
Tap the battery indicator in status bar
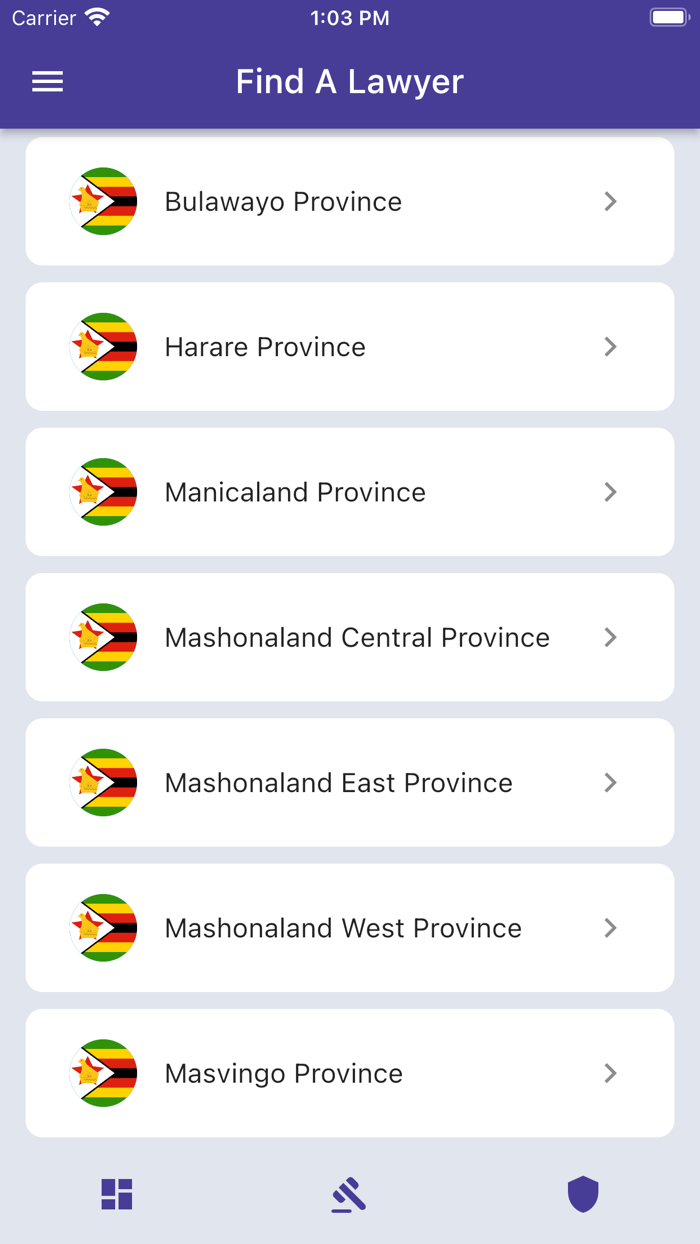pyautogui.click(x=668, y=18)
